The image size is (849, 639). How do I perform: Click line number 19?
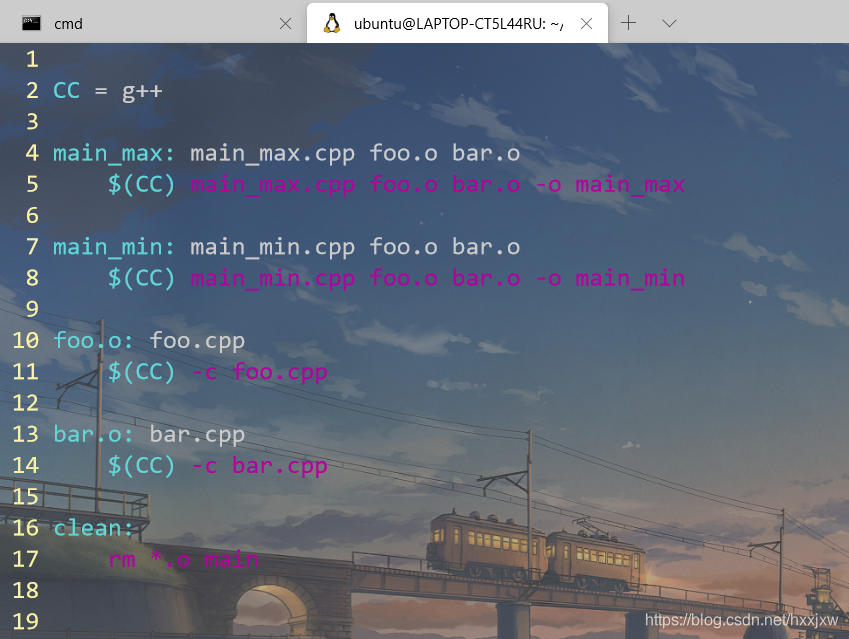pos(25,622)
